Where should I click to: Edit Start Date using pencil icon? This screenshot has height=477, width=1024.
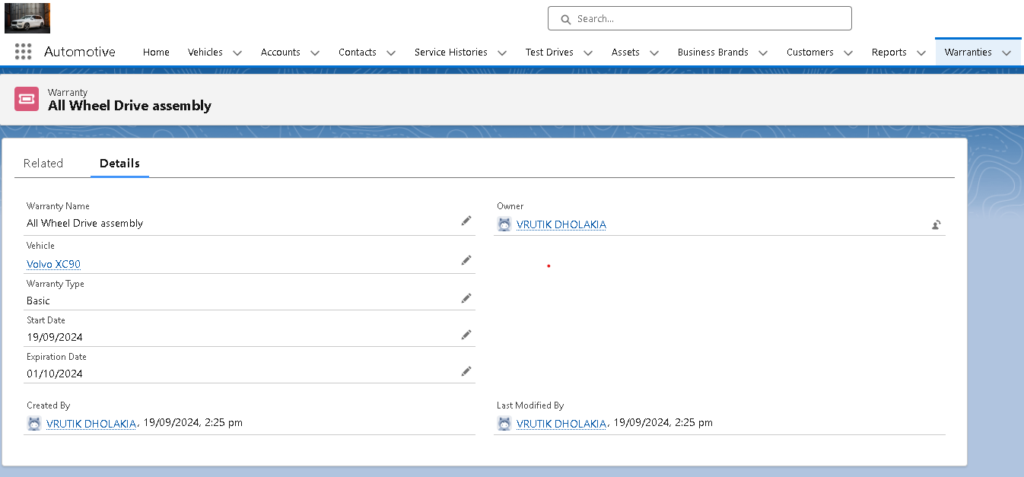(x=466, y=335)
